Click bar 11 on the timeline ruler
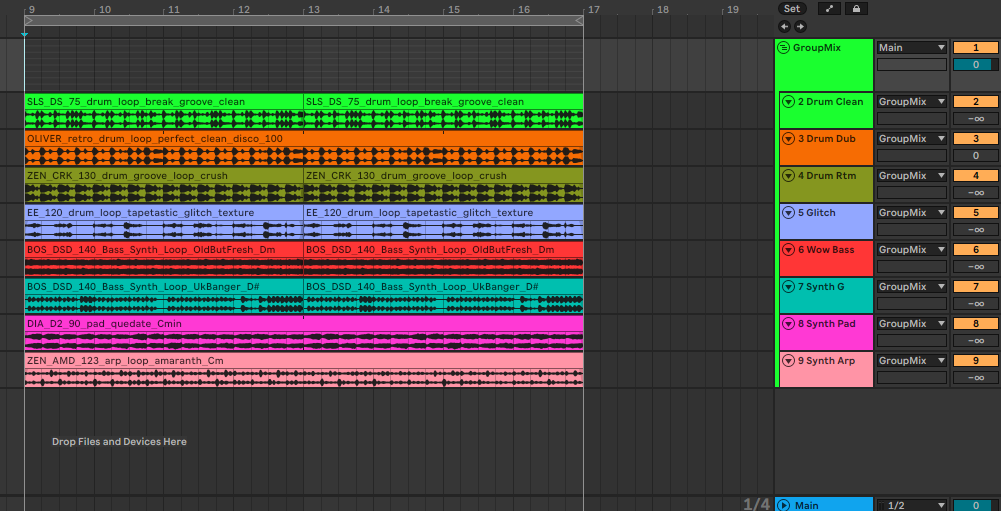Image resolution: width=1001 pixels, height=511 pixels. (x=174, y=10)
